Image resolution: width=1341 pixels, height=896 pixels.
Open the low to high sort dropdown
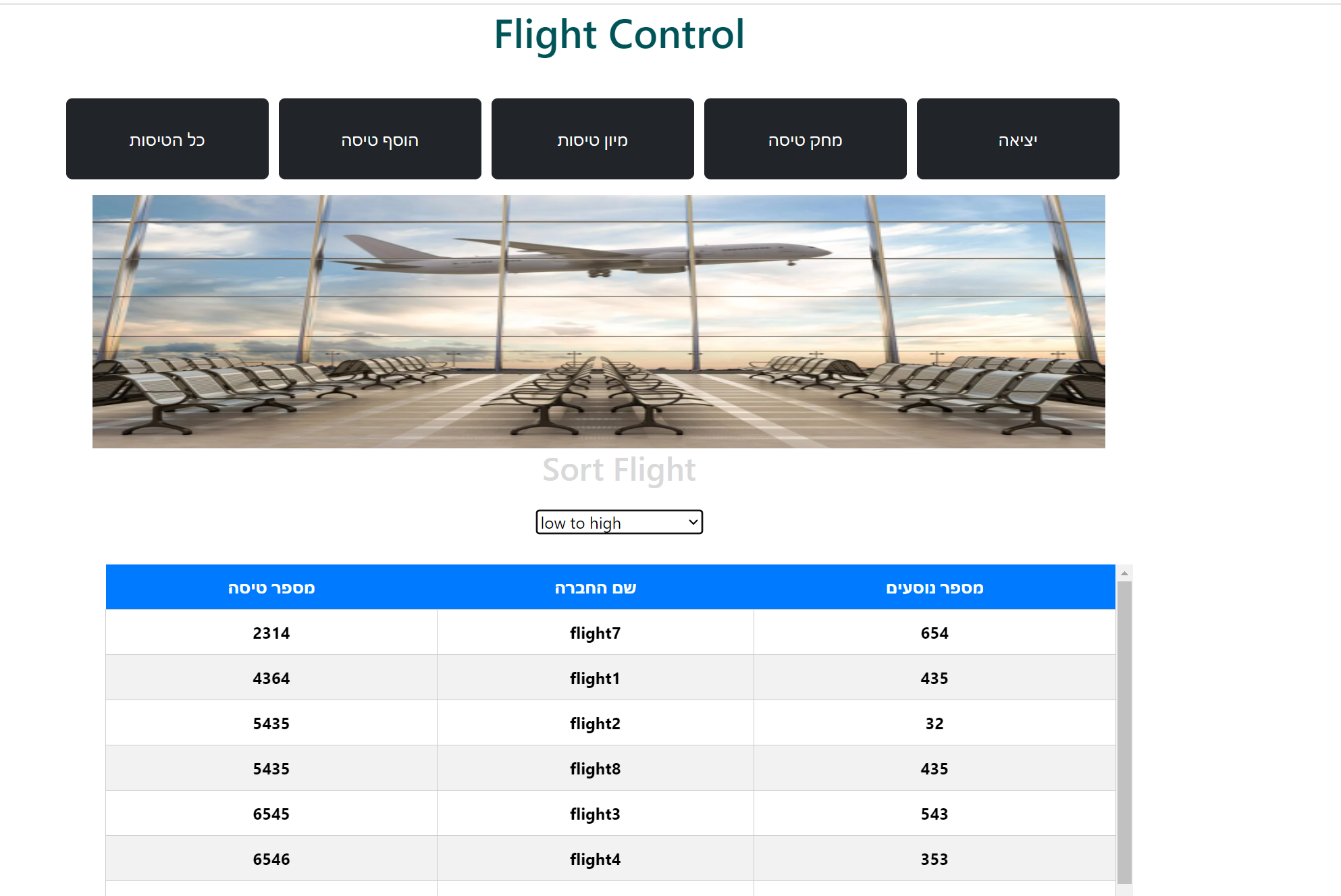(619, 522)
